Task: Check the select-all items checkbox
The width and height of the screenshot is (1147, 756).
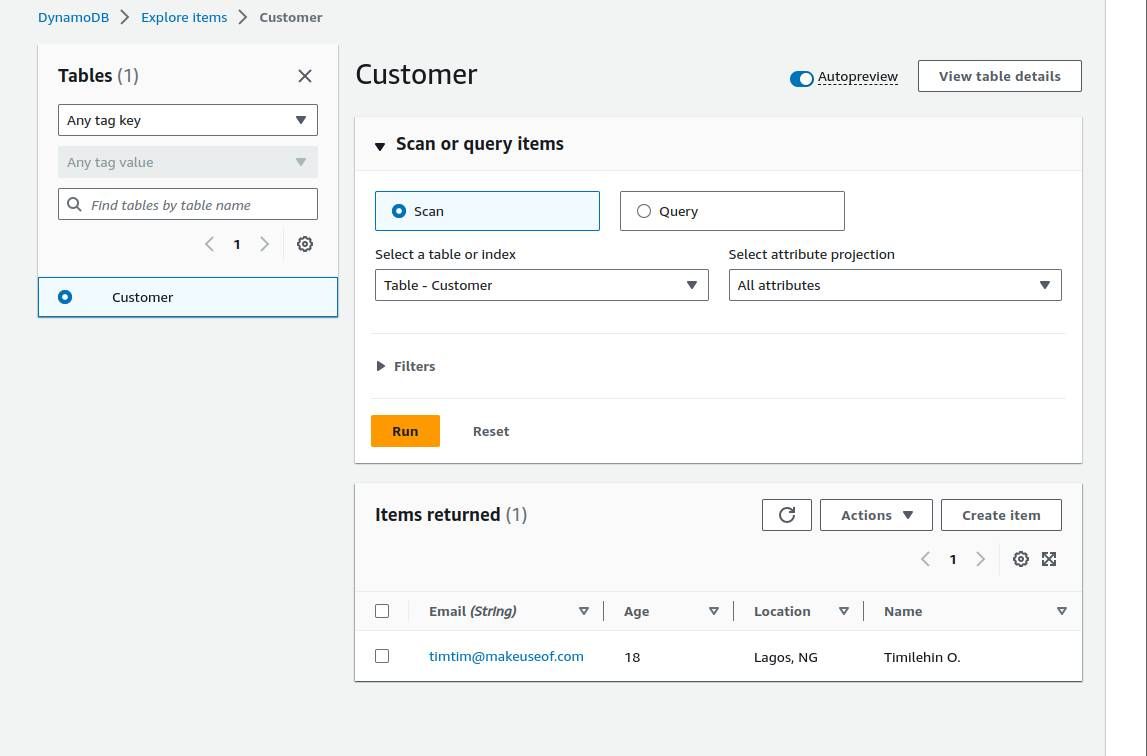Action: pos(382,611)
